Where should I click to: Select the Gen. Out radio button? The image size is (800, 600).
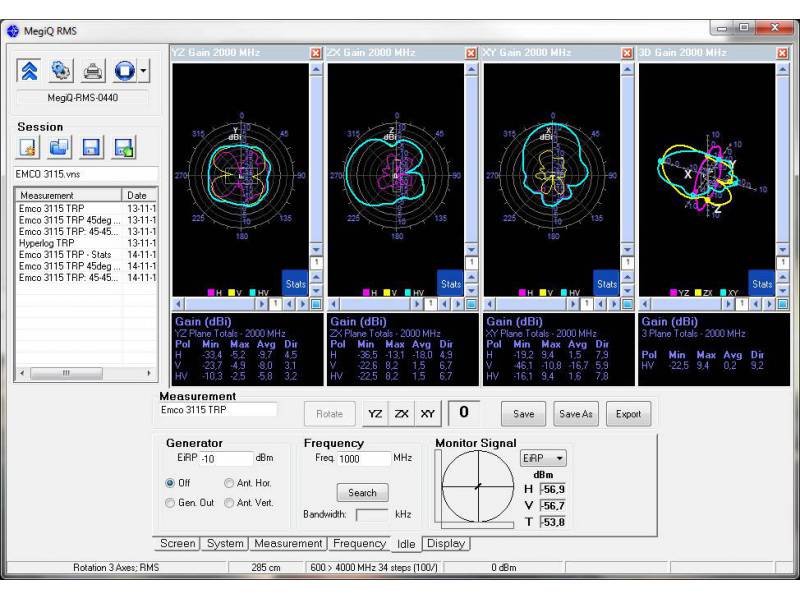tap(170, 502)
